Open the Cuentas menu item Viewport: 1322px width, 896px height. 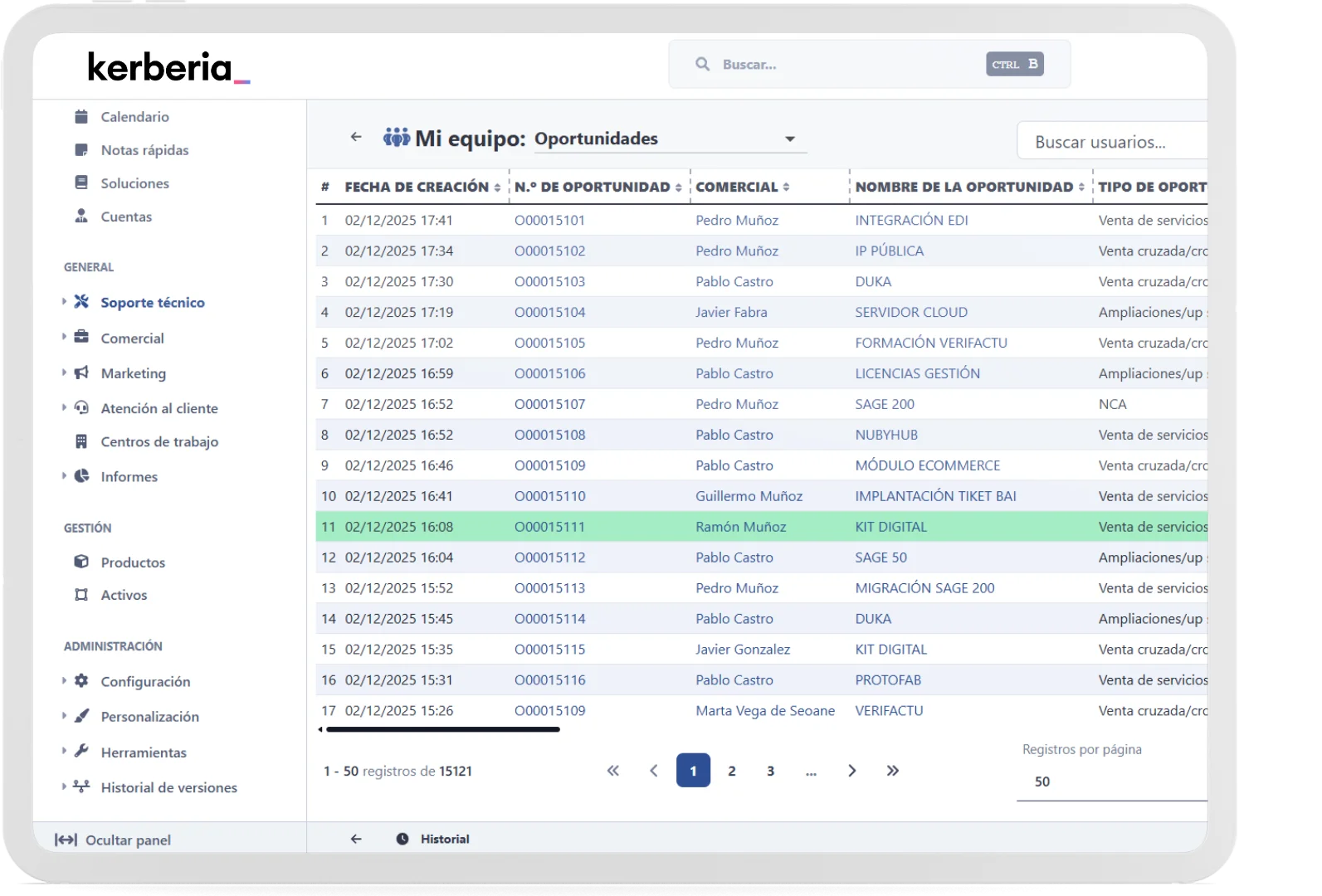coord(126,217)
